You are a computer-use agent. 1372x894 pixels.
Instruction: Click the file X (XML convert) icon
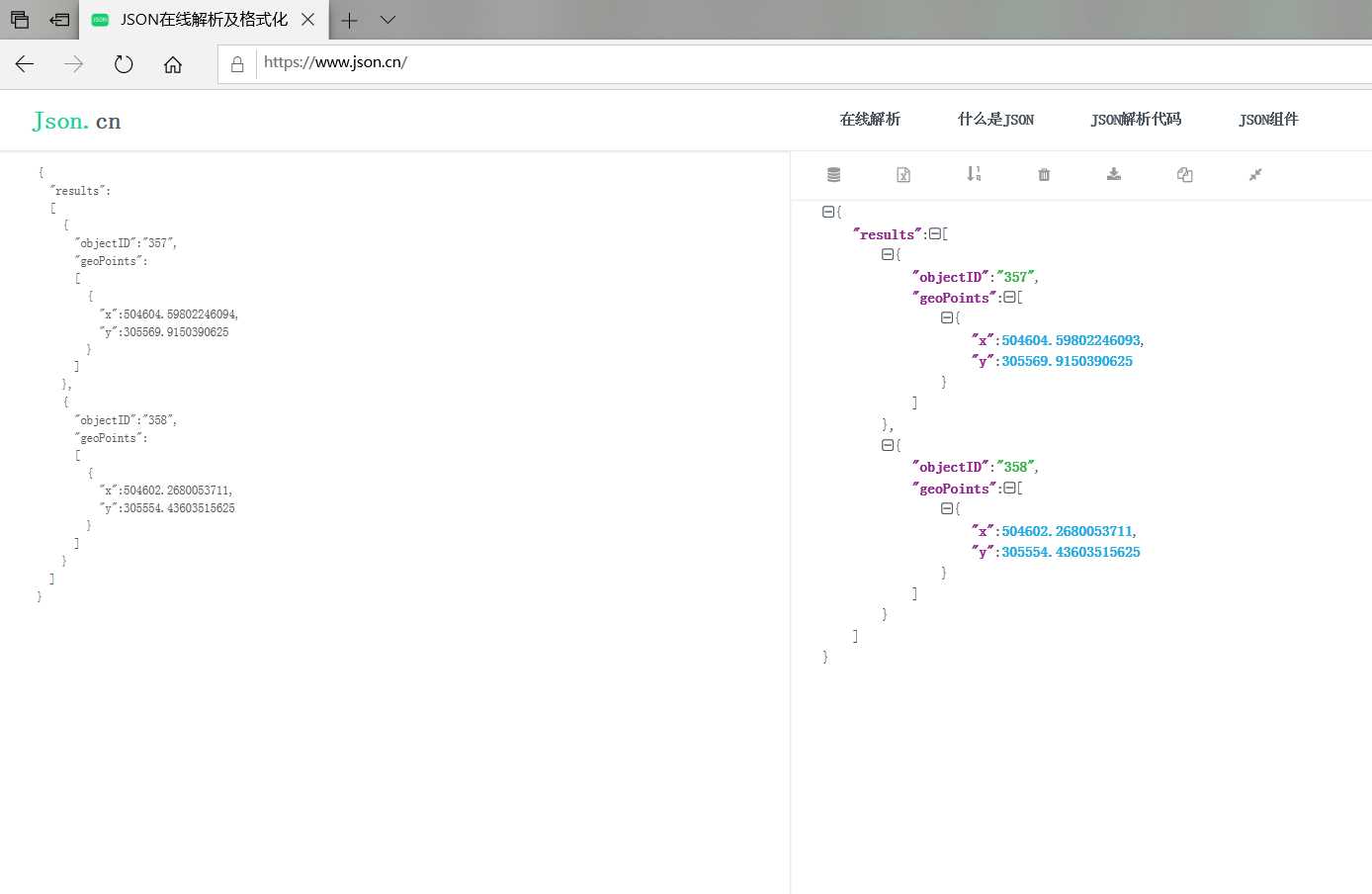[903, 175]
